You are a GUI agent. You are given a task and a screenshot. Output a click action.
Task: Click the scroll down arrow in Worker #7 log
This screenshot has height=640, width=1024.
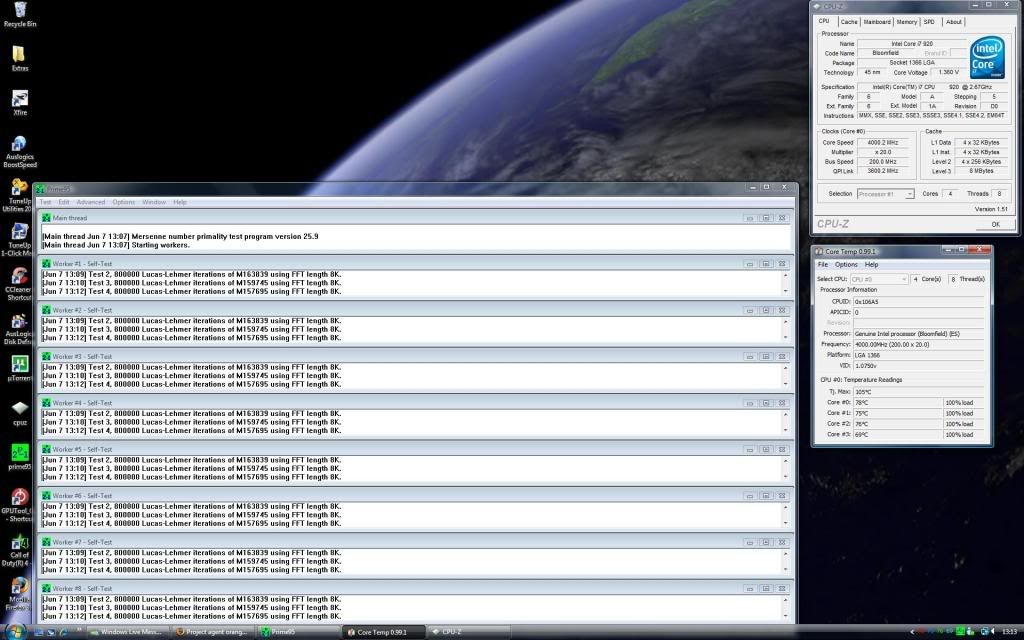[x=786, y=569]
